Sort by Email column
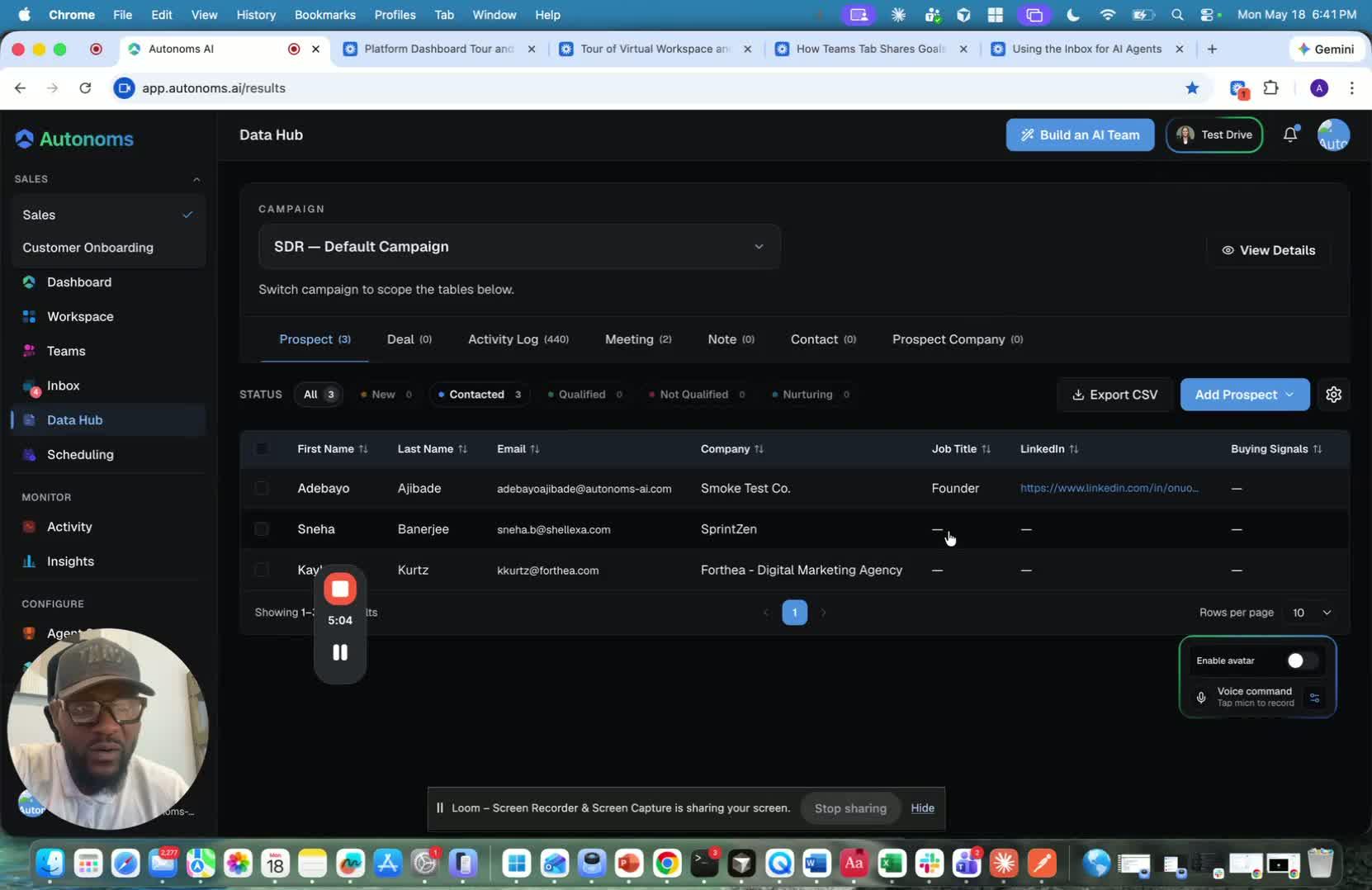 (x=518, y=449)
